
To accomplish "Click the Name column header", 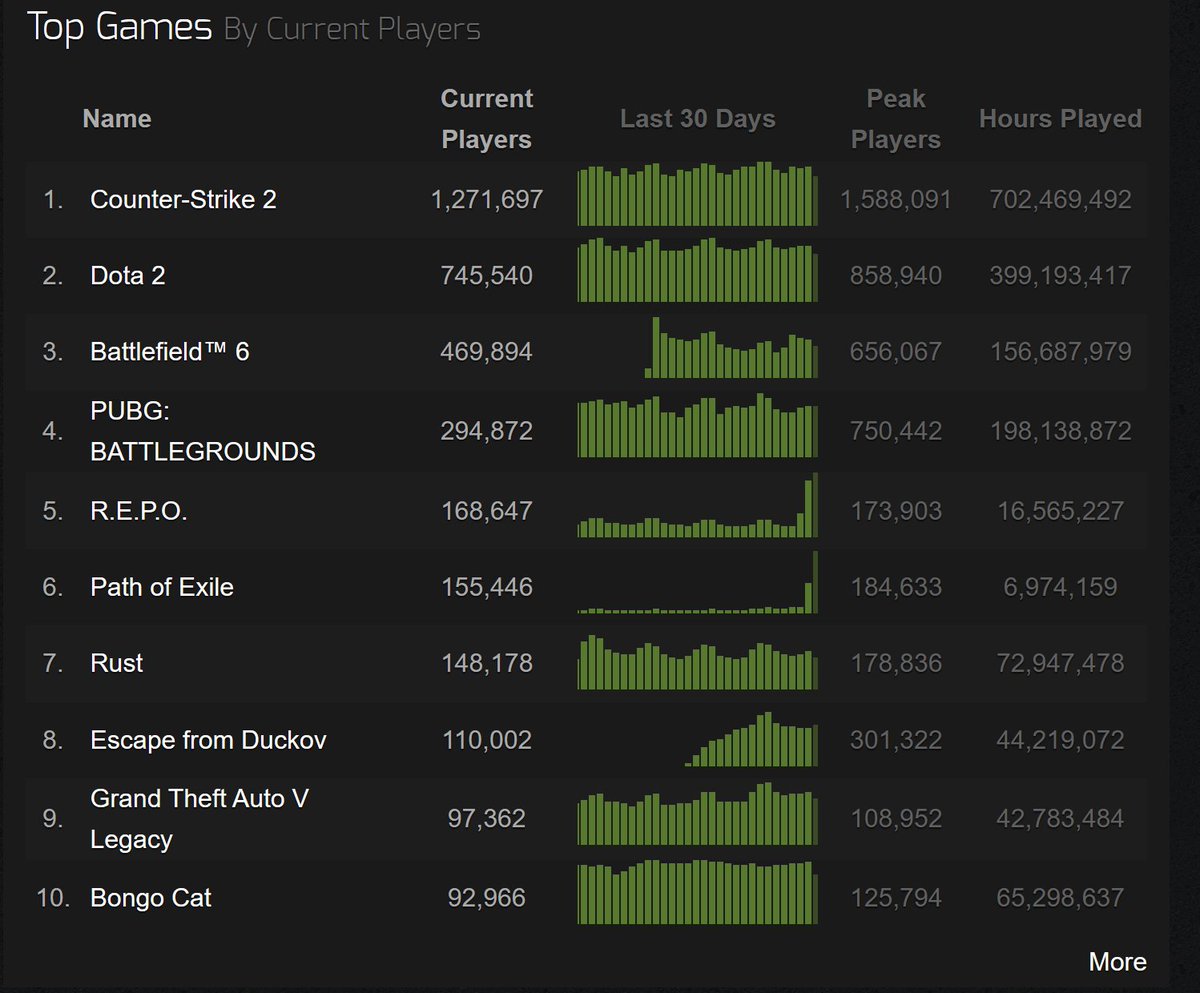I will [117, 118].
